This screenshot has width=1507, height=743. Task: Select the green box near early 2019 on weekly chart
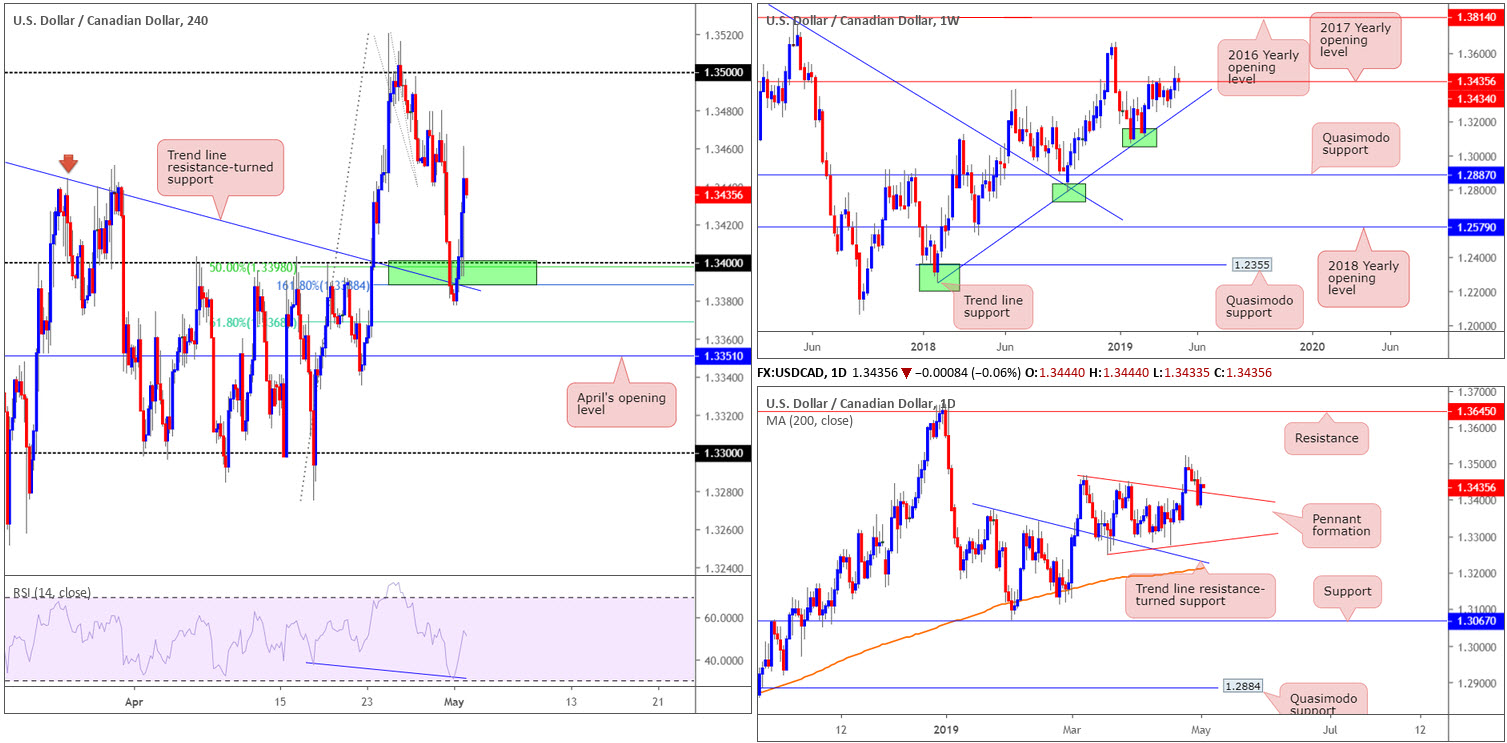coord(1139,137)
